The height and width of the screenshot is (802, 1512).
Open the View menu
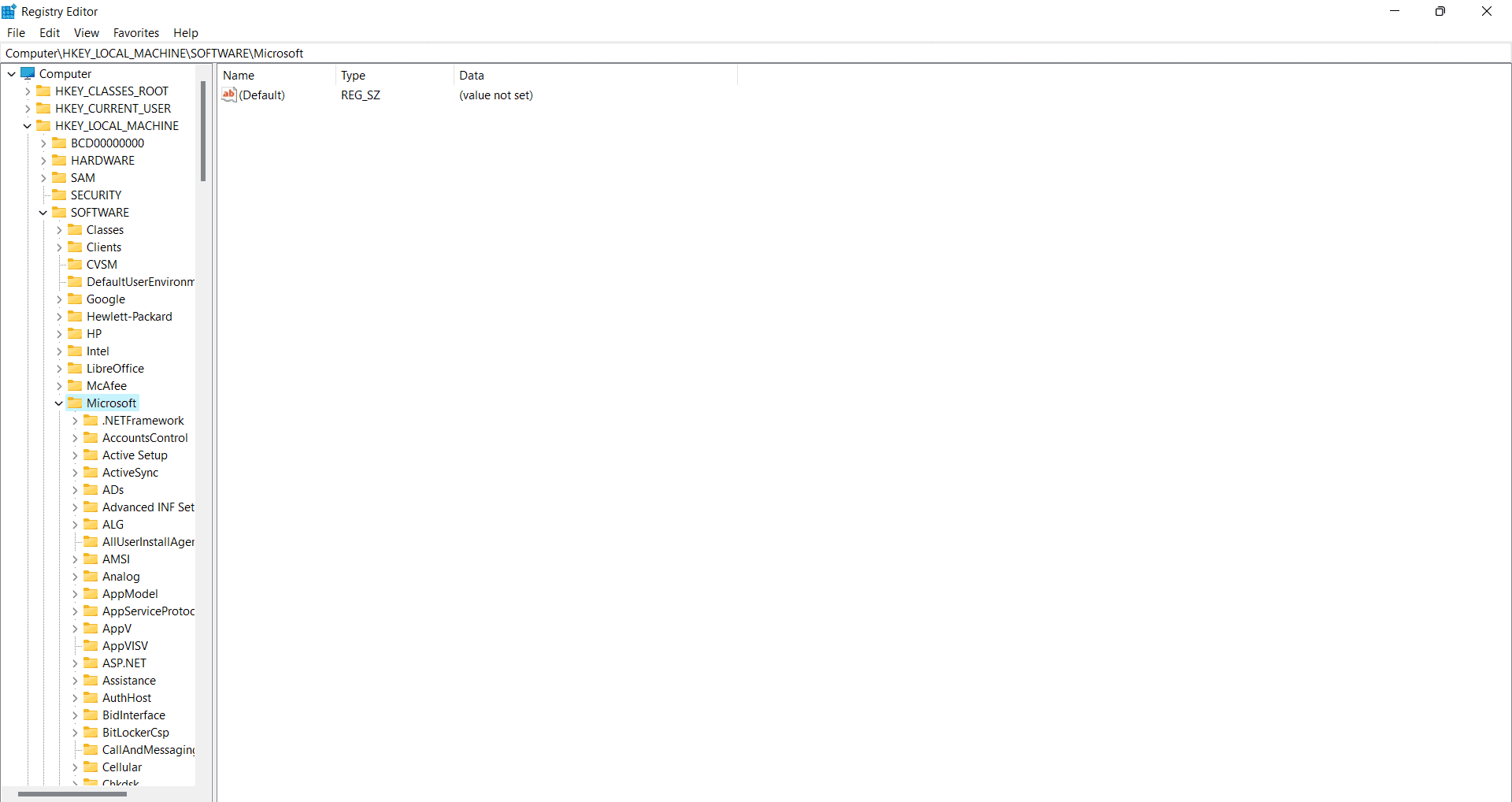pos(87,32)
